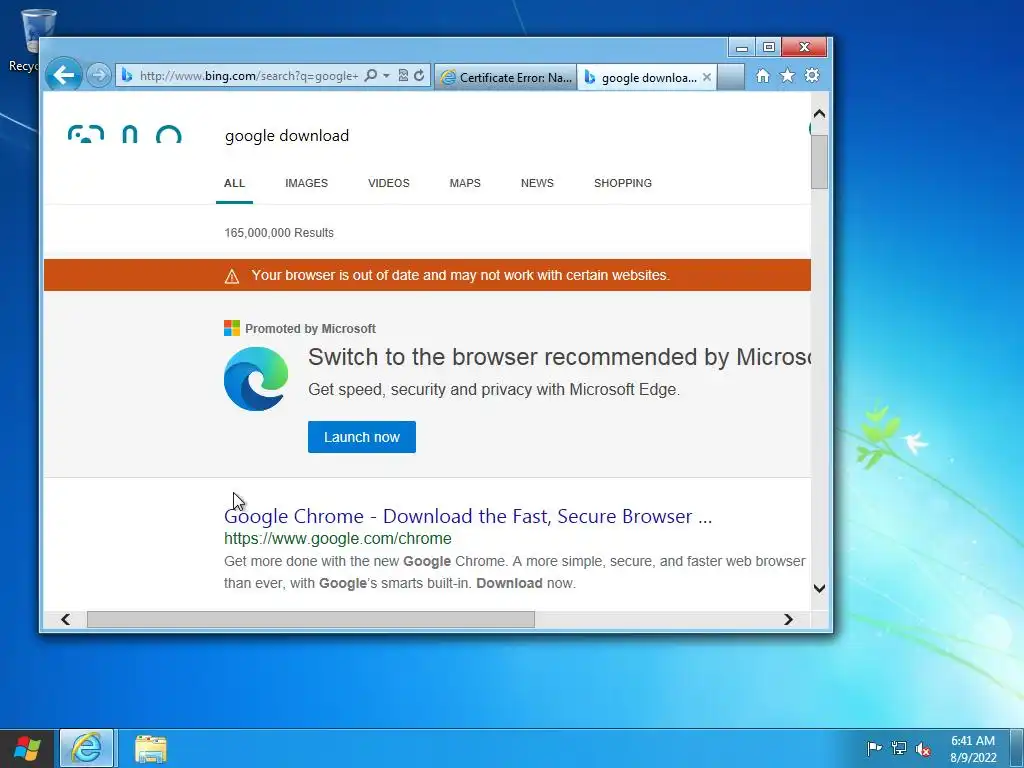Click the search magnifier in address bar
Viewport: 1024px width, 768px height.
pos(371,76)
